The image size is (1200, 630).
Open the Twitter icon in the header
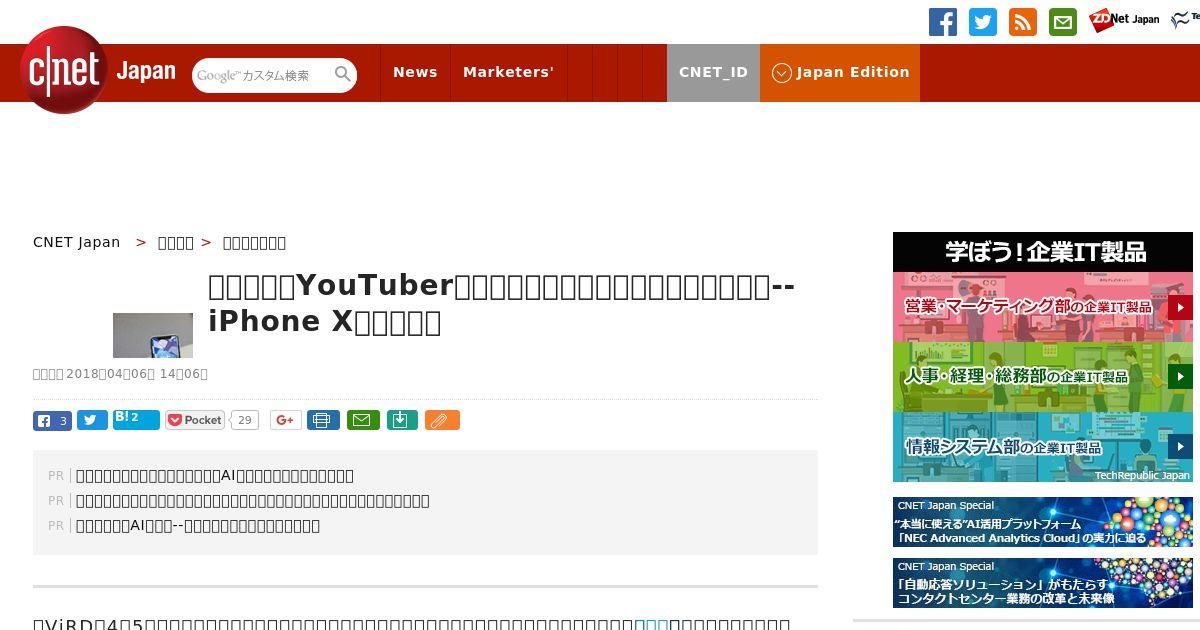point(983,22)
